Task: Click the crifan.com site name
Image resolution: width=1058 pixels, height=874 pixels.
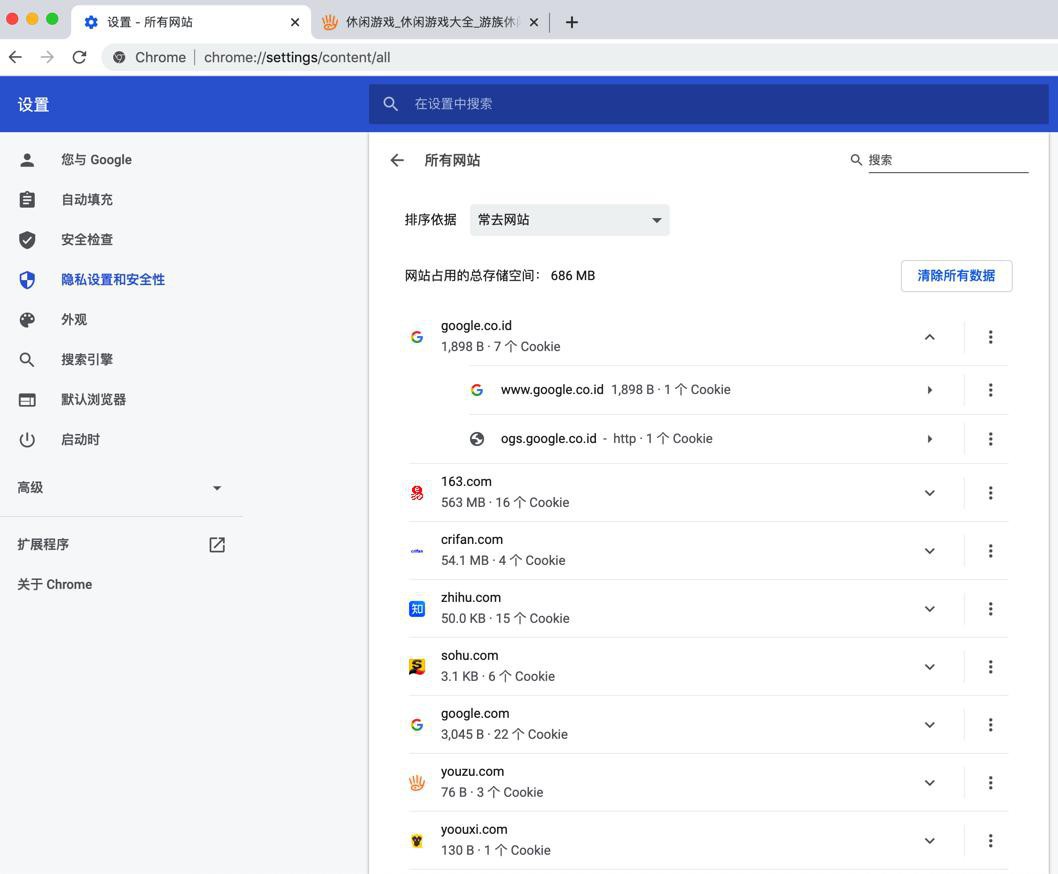Action: 472,539
